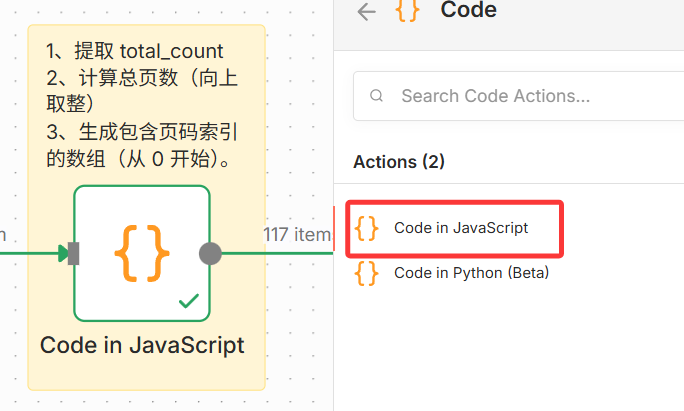Select the curly braces icon inside canvas node

141,252
